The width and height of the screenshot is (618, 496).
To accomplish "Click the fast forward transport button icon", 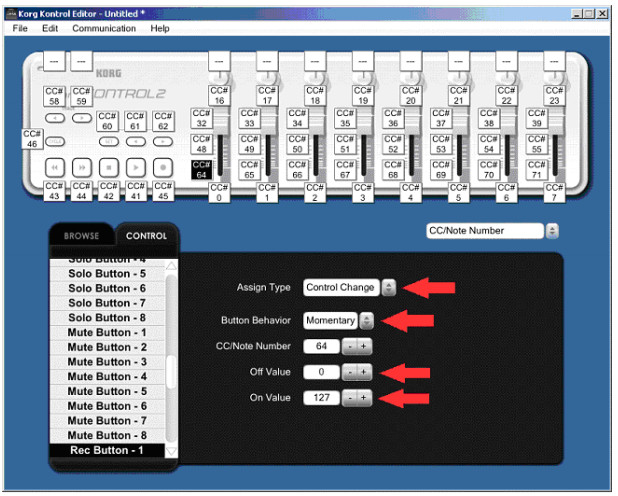I will (x=82, y=167).
